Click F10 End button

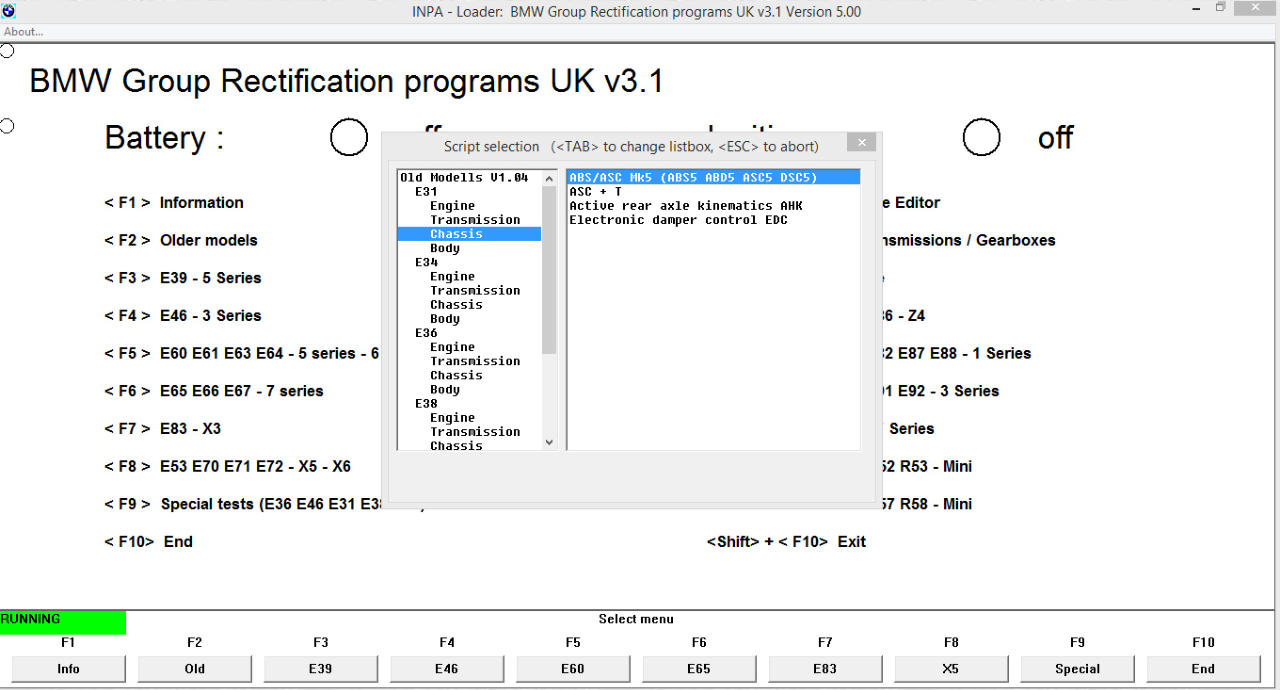click(1203, 669)
